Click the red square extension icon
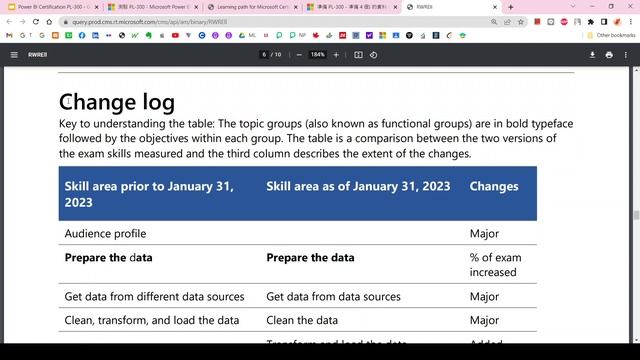This screenshot has width=640, height=360. pos(537,22)
